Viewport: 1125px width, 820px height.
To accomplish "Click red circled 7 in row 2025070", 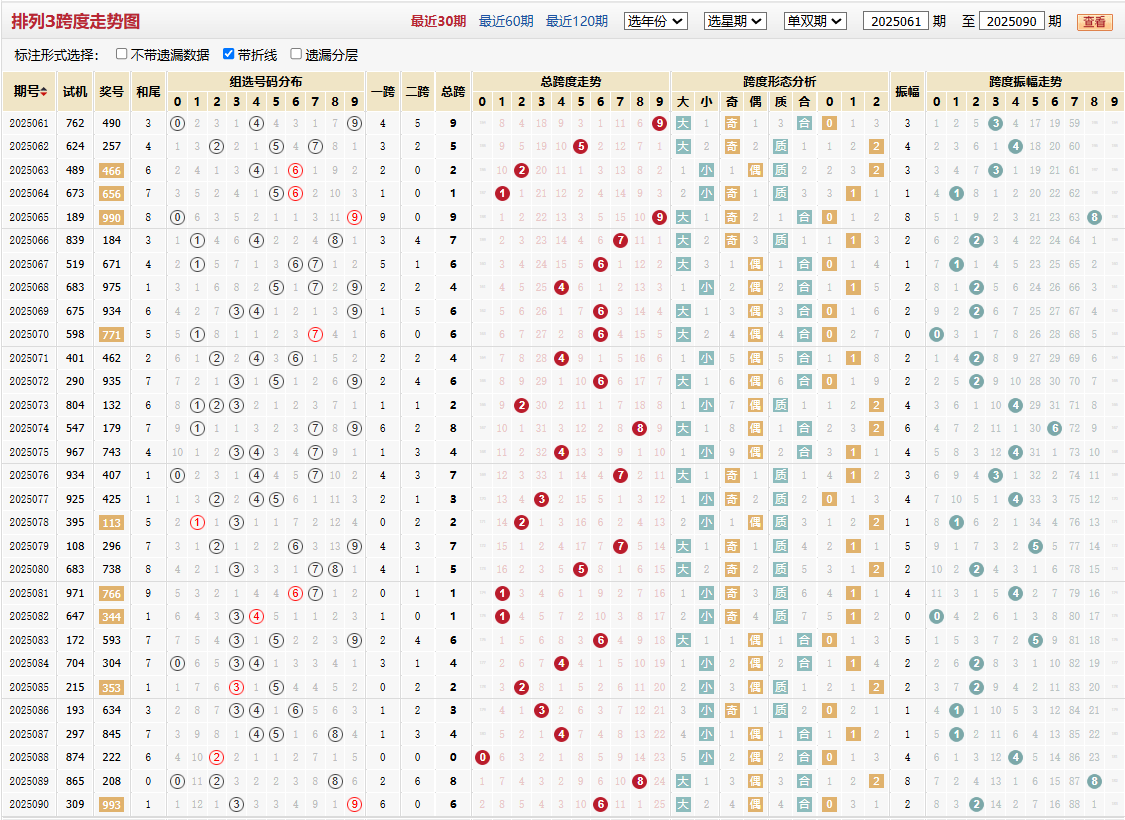I will pyautogui.click(x=315, y=334).
